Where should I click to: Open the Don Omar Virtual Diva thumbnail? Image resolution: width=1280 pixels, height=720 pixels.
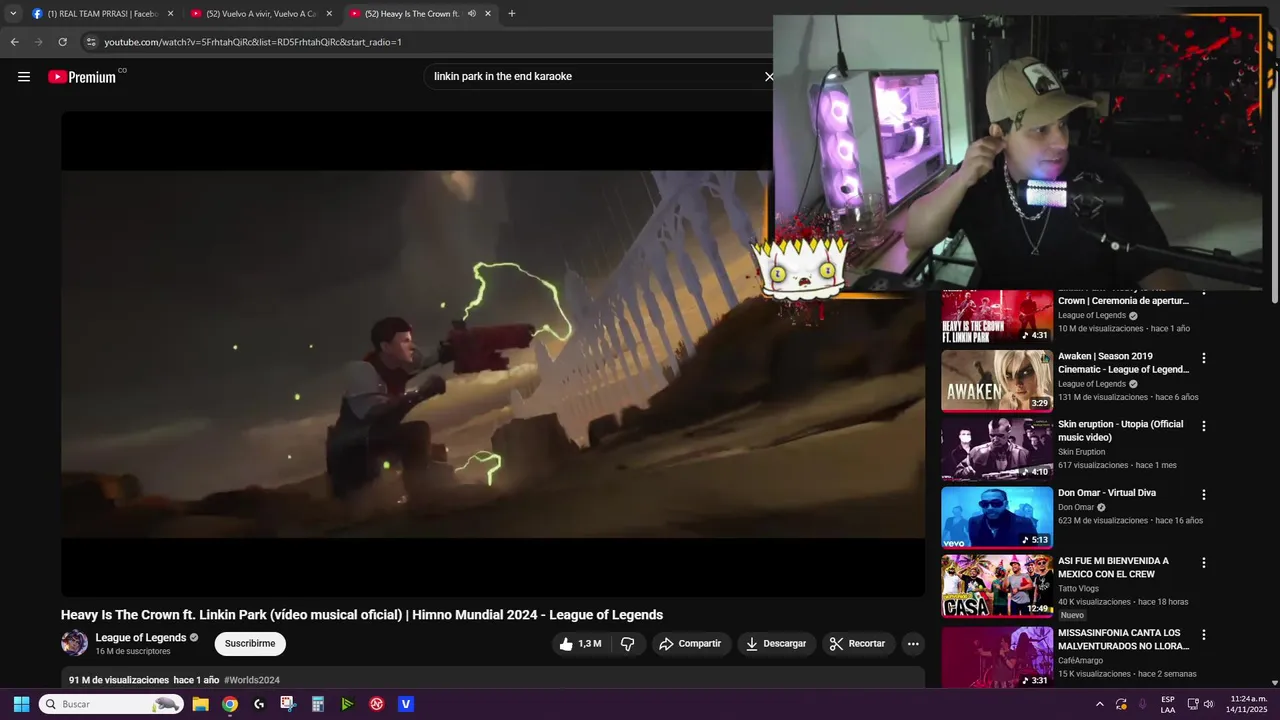pos(997,517)
